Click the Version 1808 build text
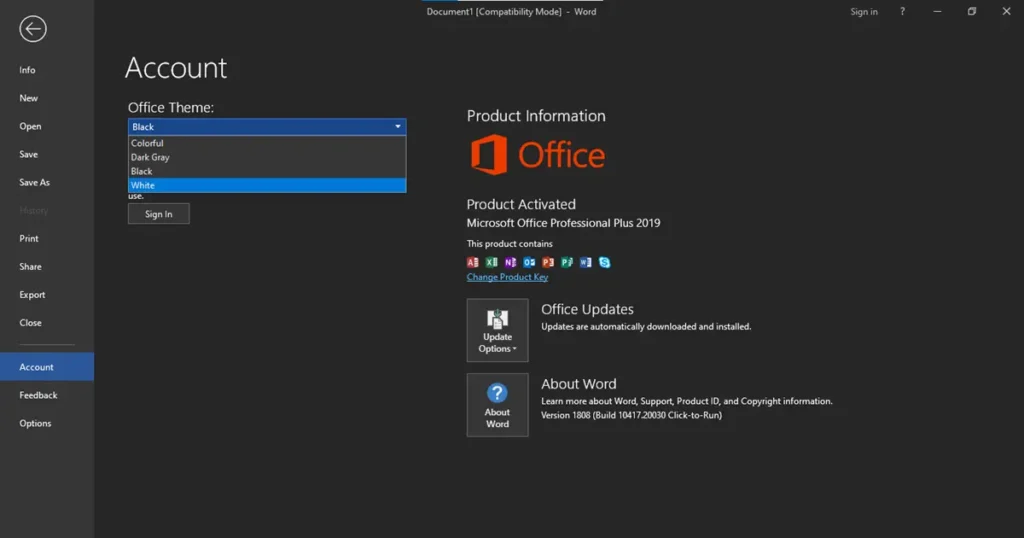Image resolution: width=1024 pixels, height=538 pixels. coord(632,415)
